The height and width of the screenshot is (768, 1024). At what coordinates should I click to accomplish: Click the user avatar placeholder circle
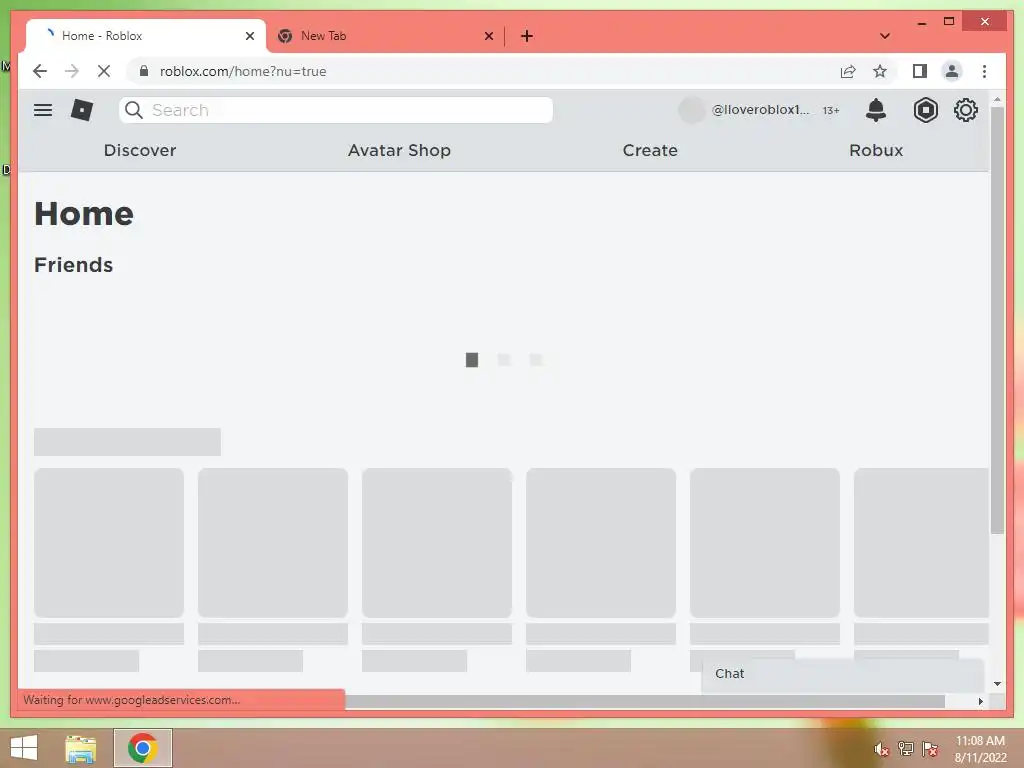pos(692,110)
